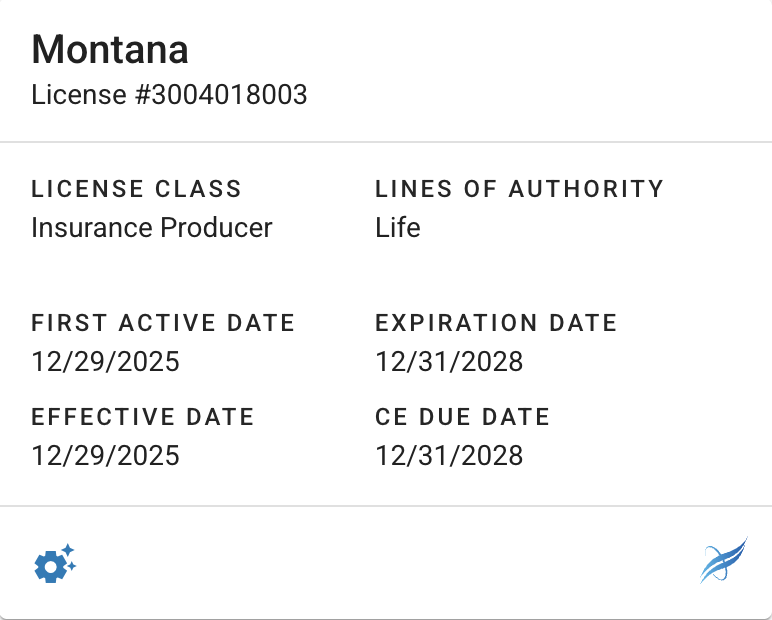Click the divider line below the license number
The width and height of the screenshot is (772, 620).
[x=386, y=142]
